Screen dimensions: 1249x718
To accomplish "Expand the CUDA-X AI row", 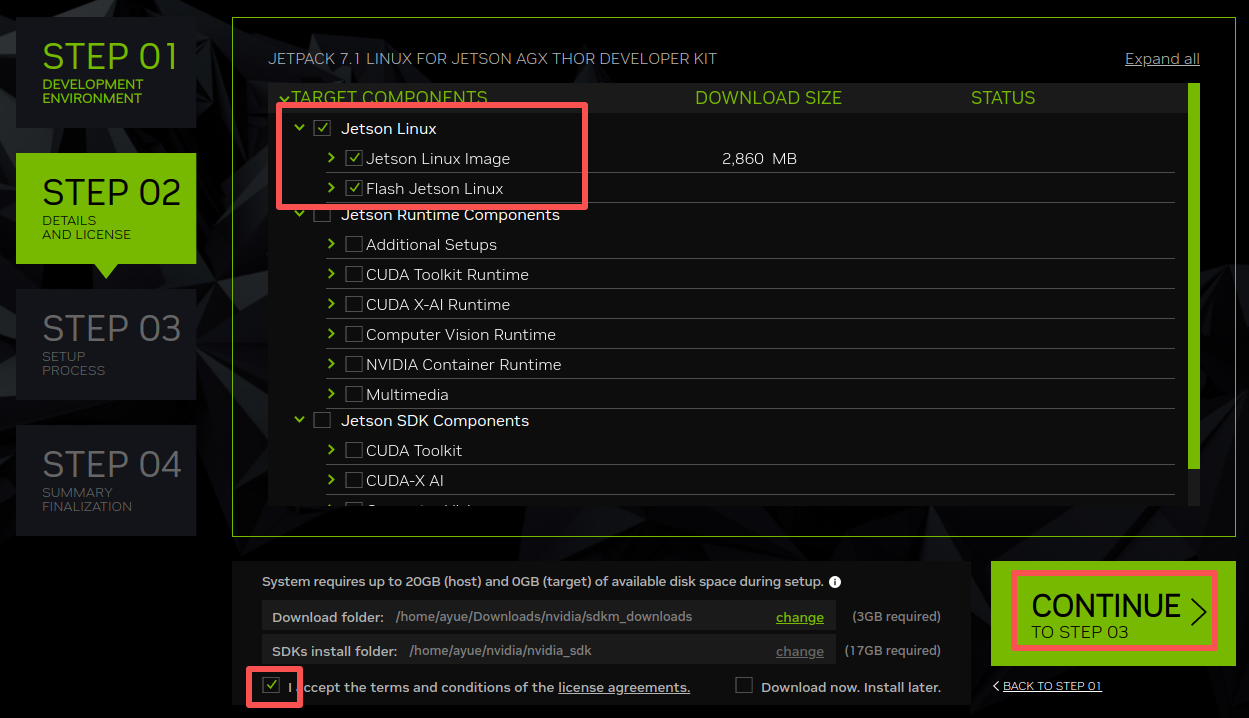I will click(x=331, y=480).
